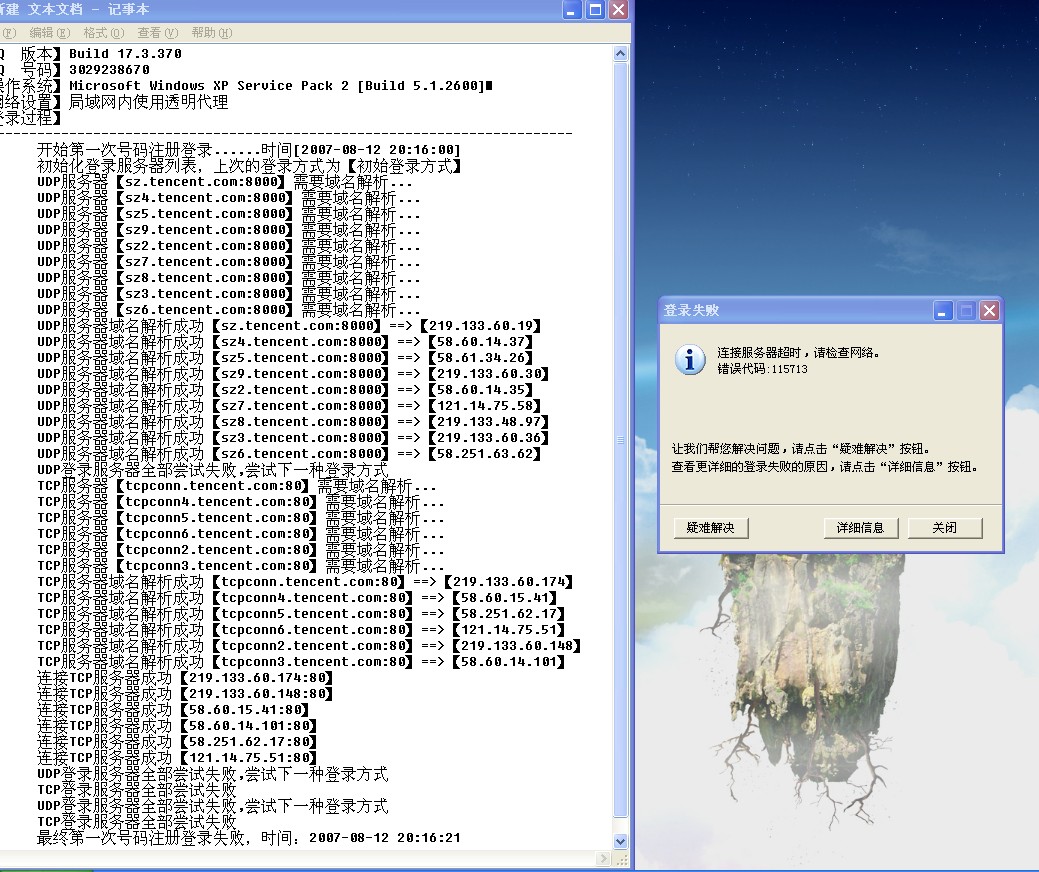Click the IP address 121.14.75.58

pyautogui.click(x=485, y=406)
